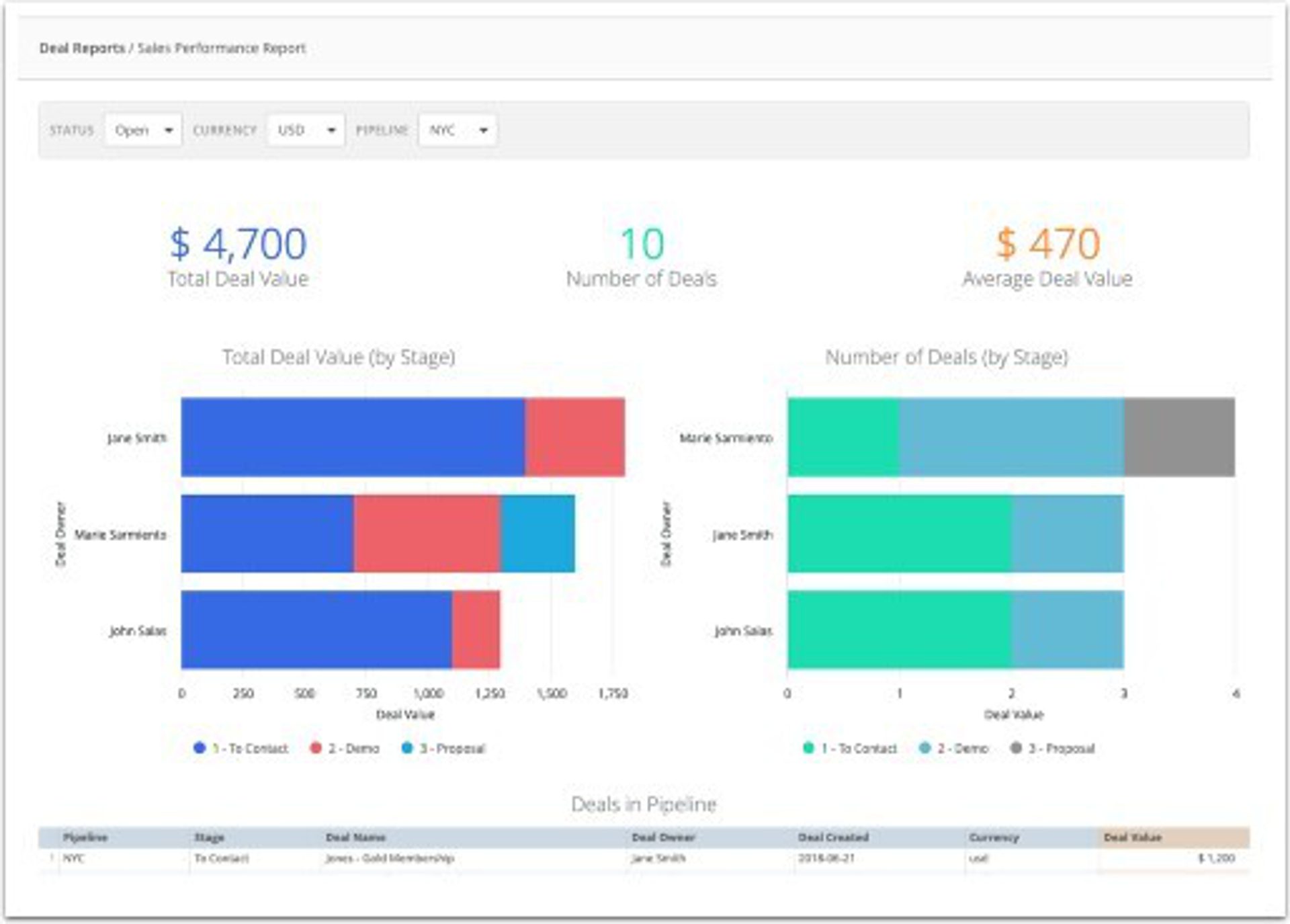Click John Salas' green To Contact bar

click(899, 630)
